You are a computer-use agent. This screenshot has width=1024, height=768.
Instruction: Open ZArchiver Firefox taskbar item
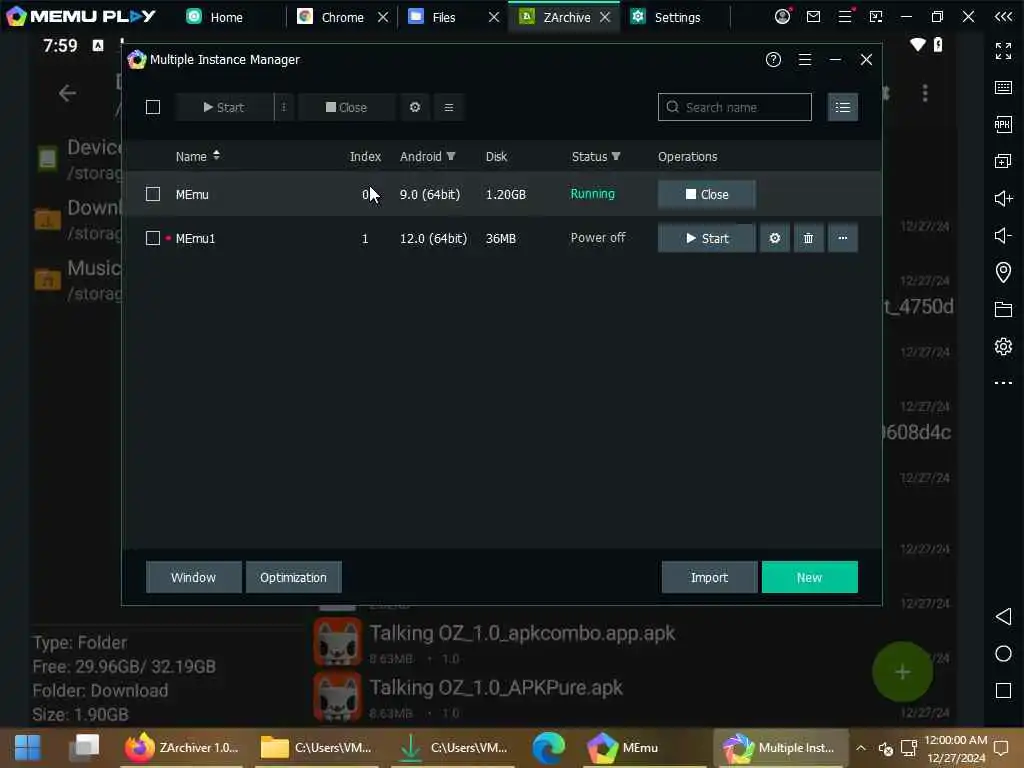click(183, 748)
